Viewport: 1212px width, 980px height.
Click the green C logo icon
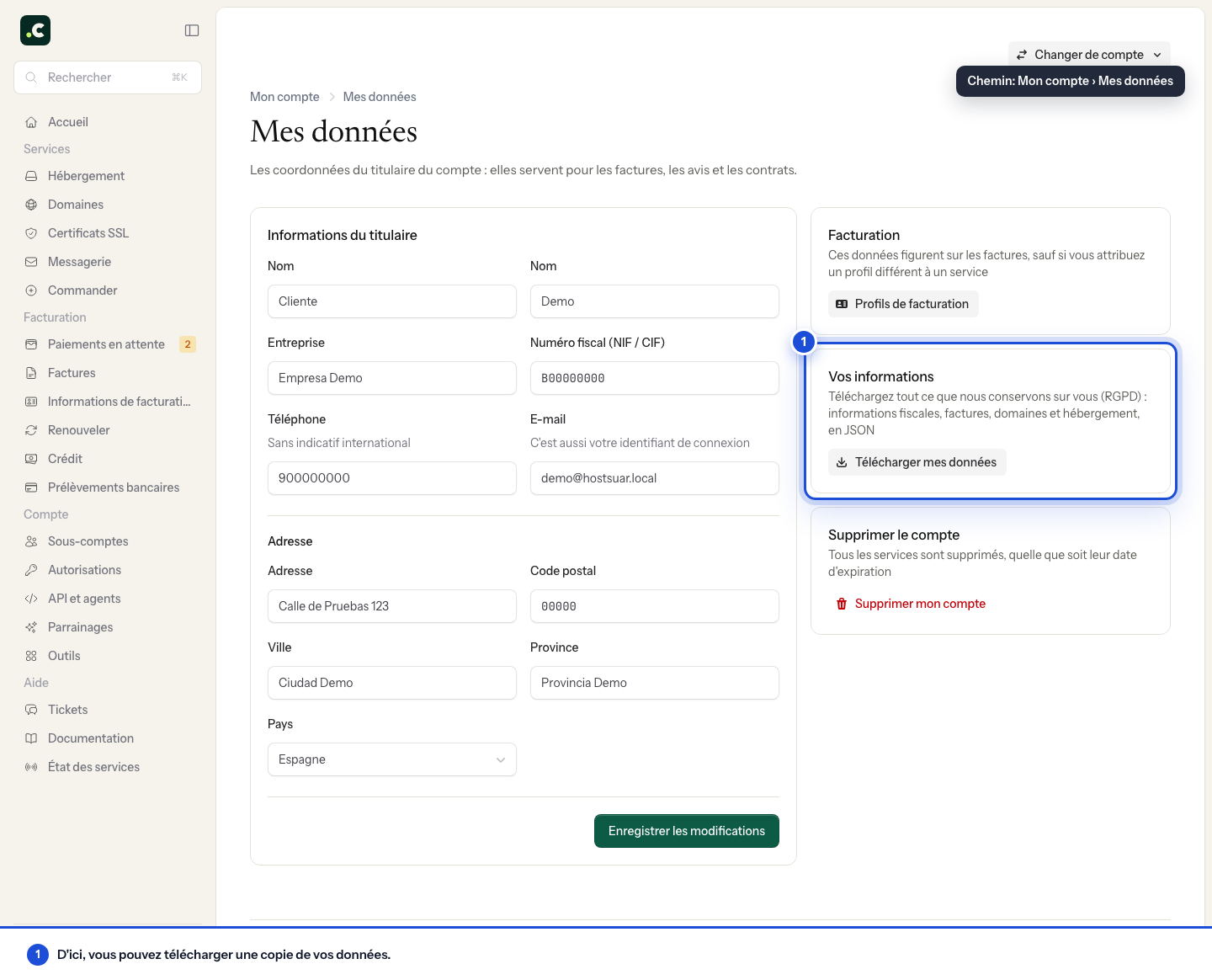coord(35,30)
